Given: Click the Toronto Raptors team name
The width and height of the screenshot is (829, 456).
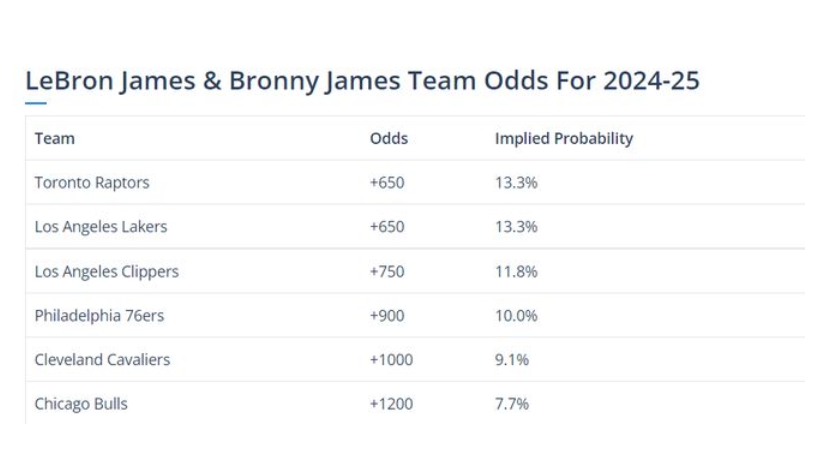Looking at the screenshot, I should 92,183.
